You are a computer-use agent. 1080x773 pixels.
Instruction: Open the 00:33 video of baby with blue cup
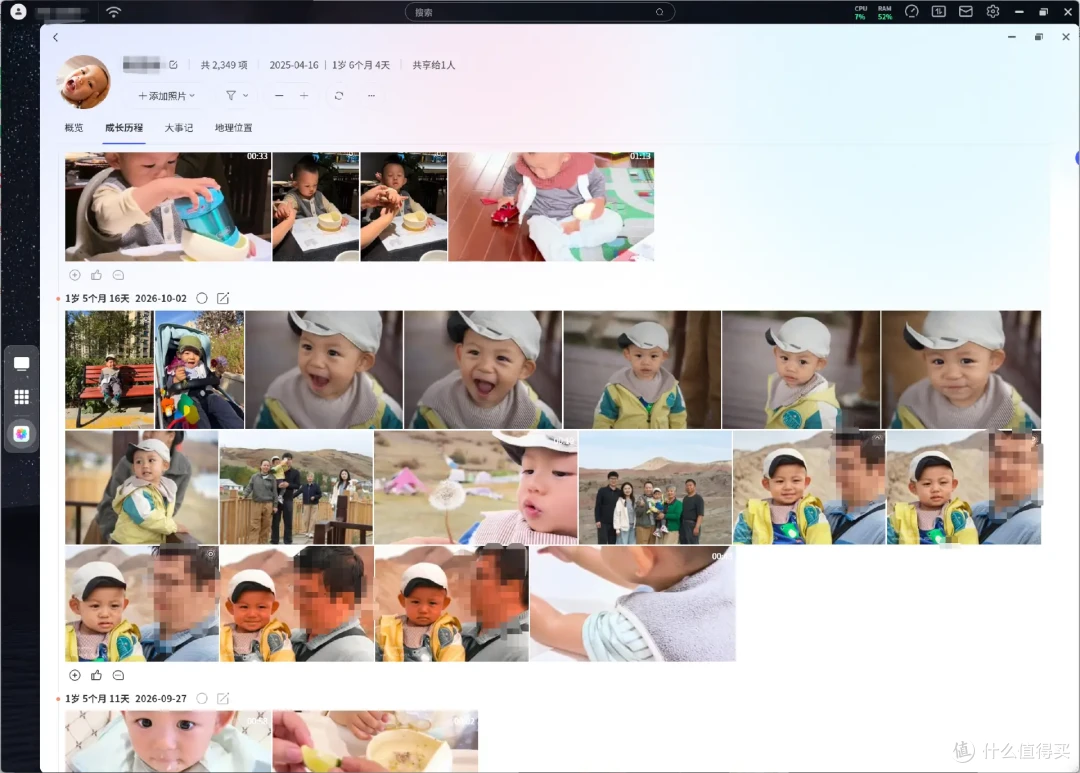coord(168,207)
